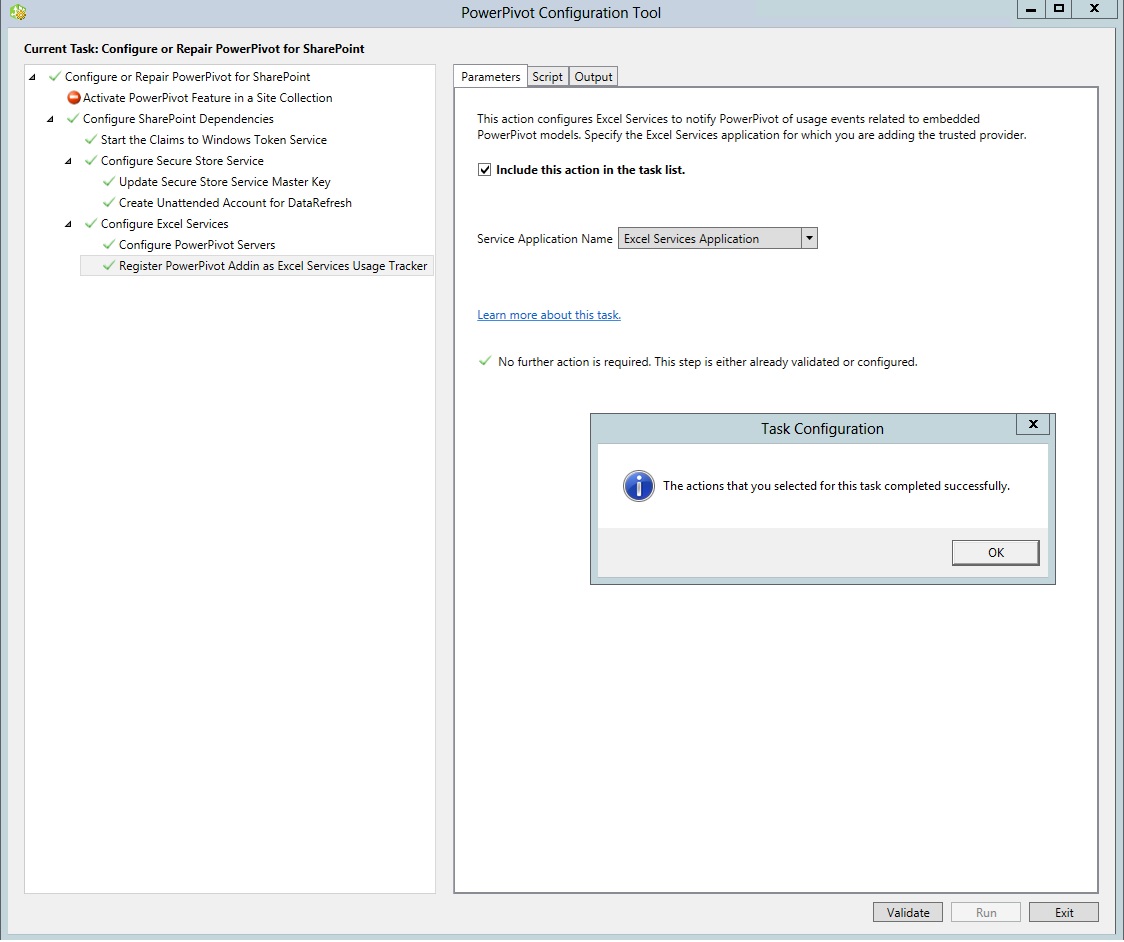Switch to the Output tab
This screenshot has width=1124, height=942.
coord(593,75)
